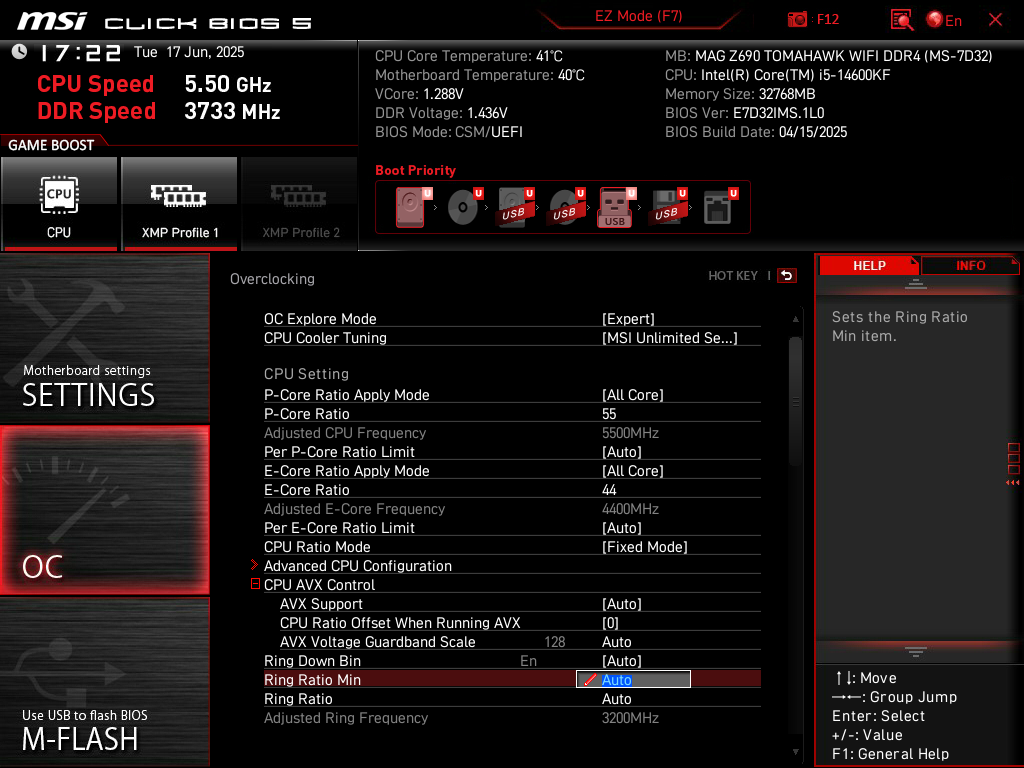The height and width of the screenshot is (768, 1024).
Task: Click the Adjusted E-Core Frequency 4400MHz row
Action: pyautogui.click(x=512, y=508)
